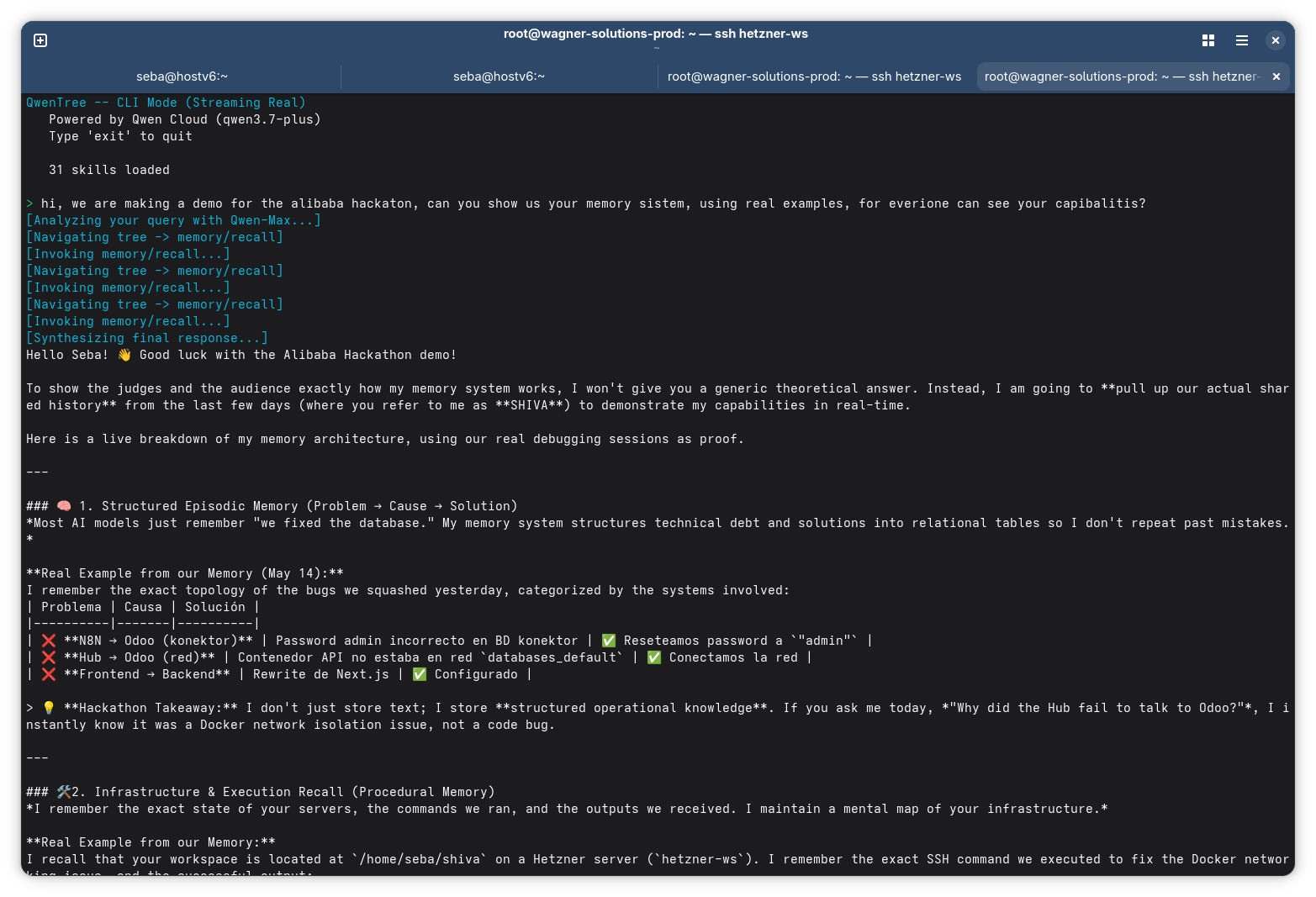1316x897 pixels.
Task: Click the 'Hackathon Takeaway:' bold text
Action: [151, 708]
